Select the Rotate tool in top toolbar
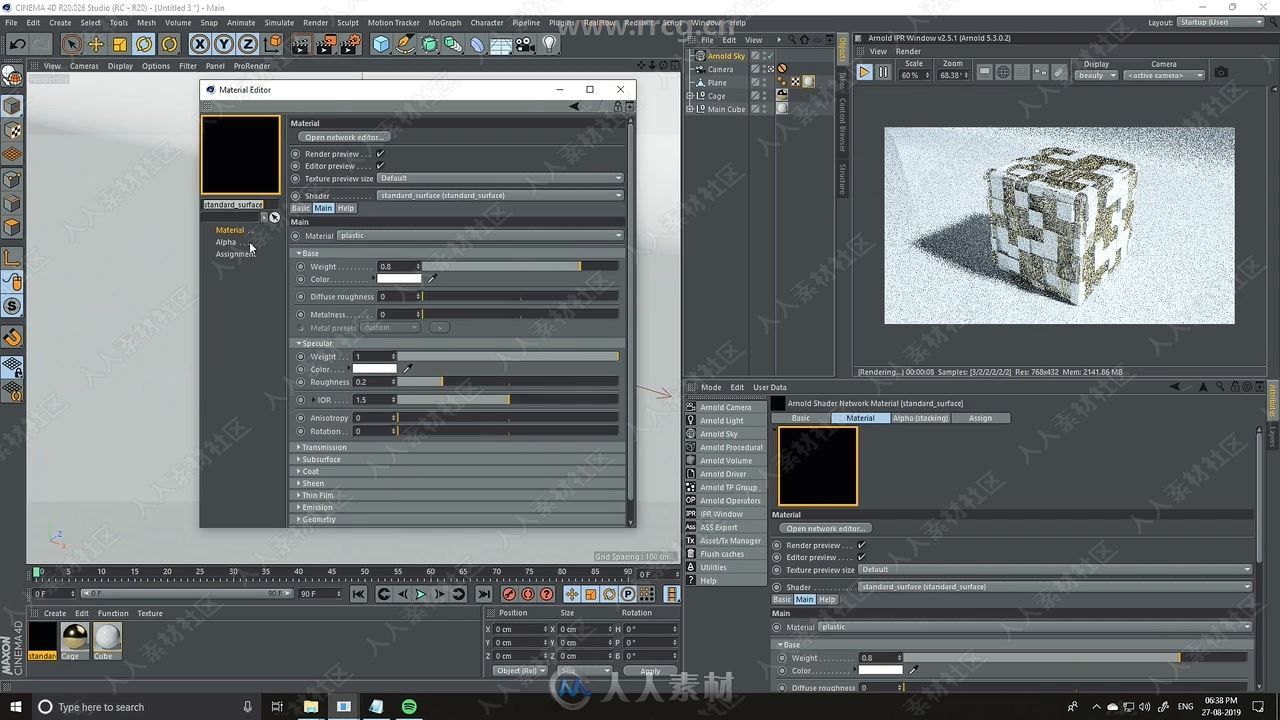 click(144, 44)
